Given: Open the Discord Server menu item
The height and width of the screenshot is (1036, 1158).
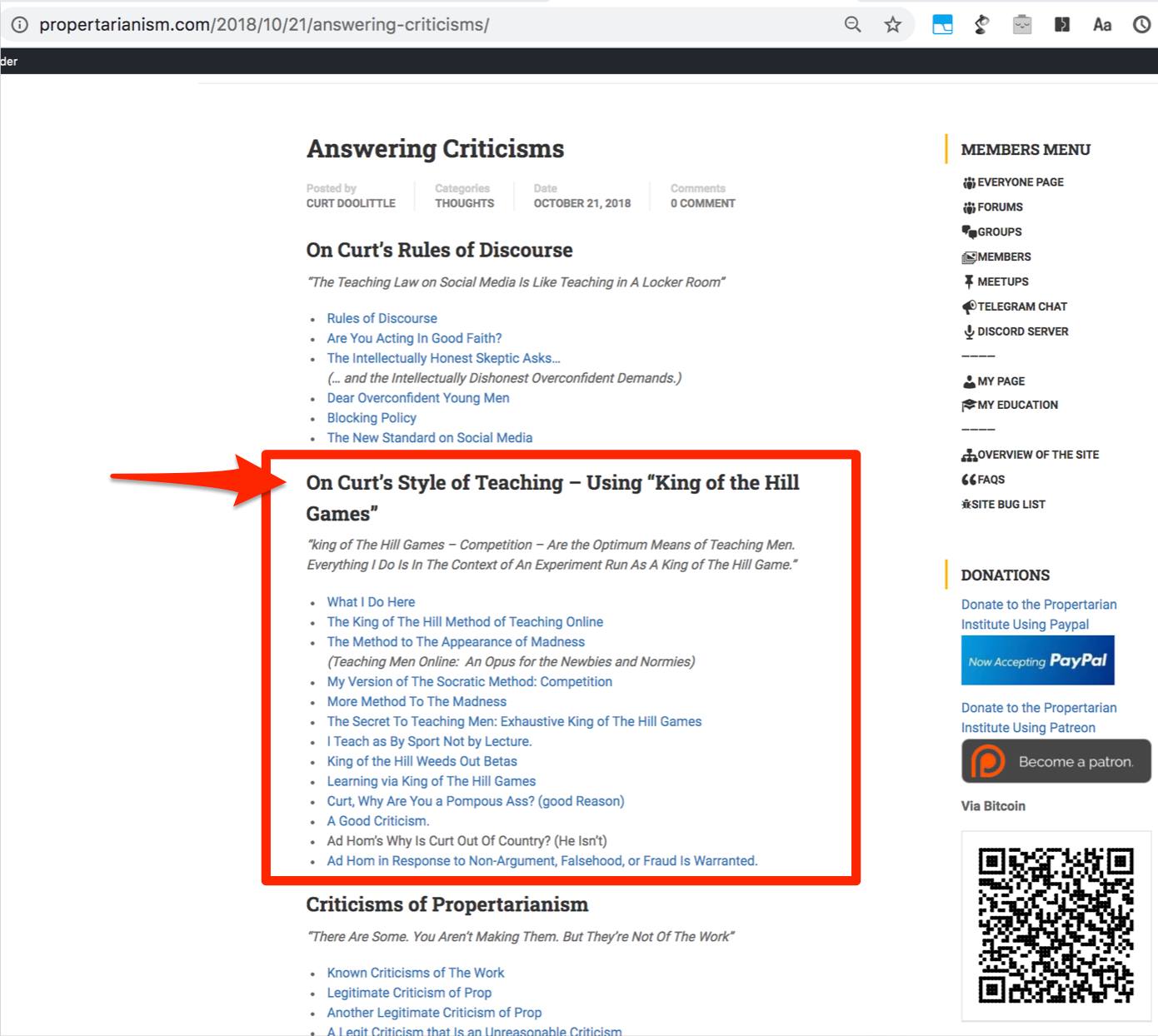Looking at the screenshot, I should [1022, 331].
